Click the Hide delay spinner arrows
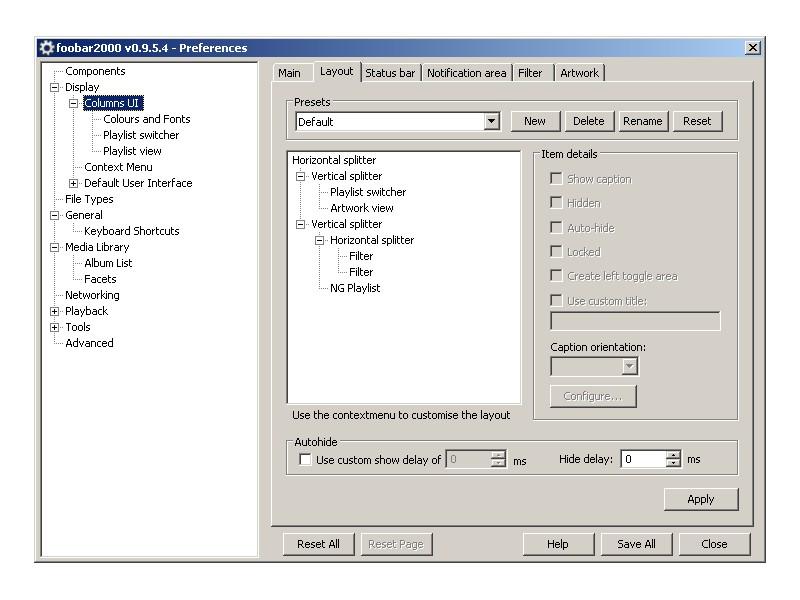800x600 pixels. pyautogui.click(x=673, y=459)
